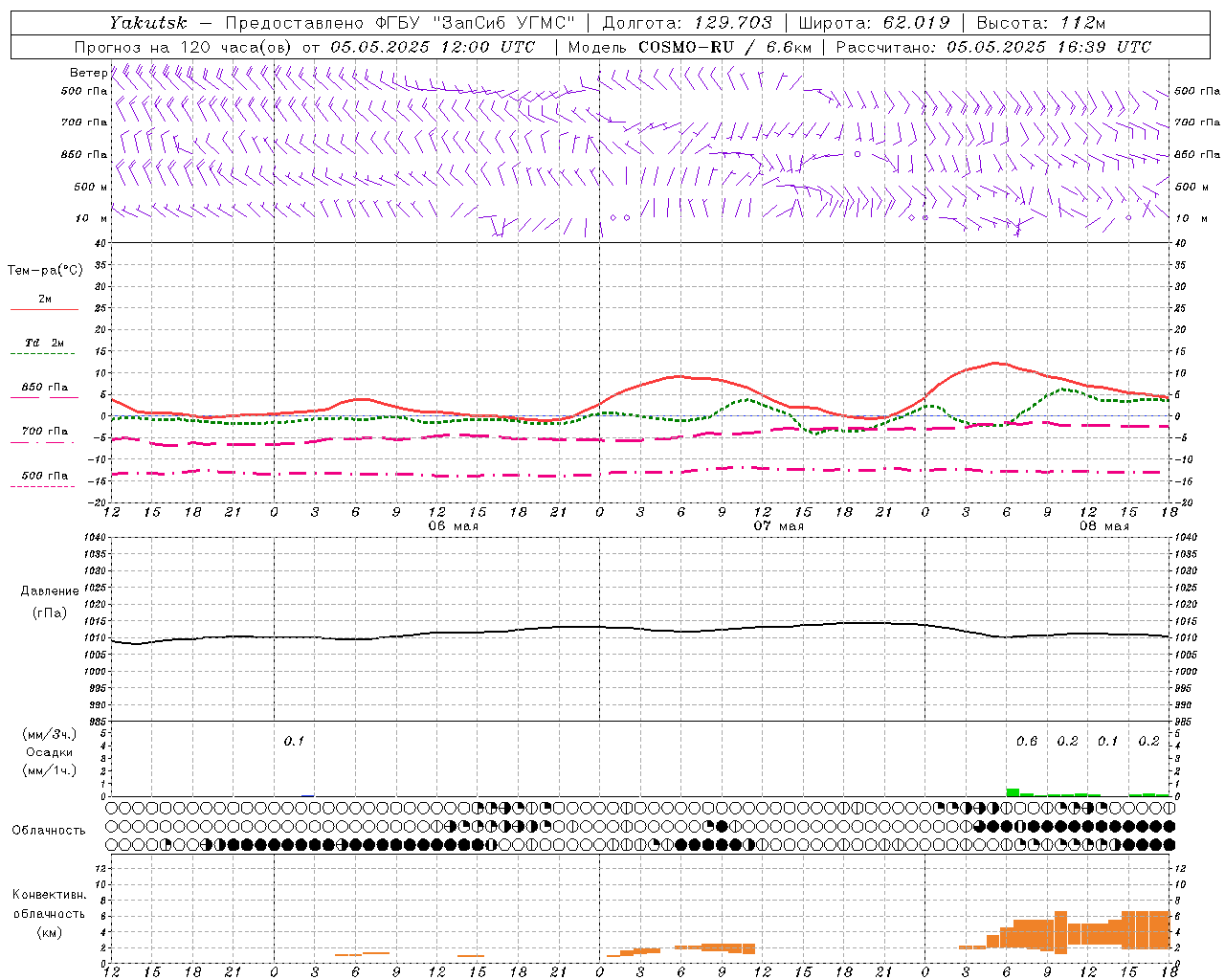Click the Широта: 62.019 latitude value
This screenshot has width=1225, height=980.
[874, 22]
